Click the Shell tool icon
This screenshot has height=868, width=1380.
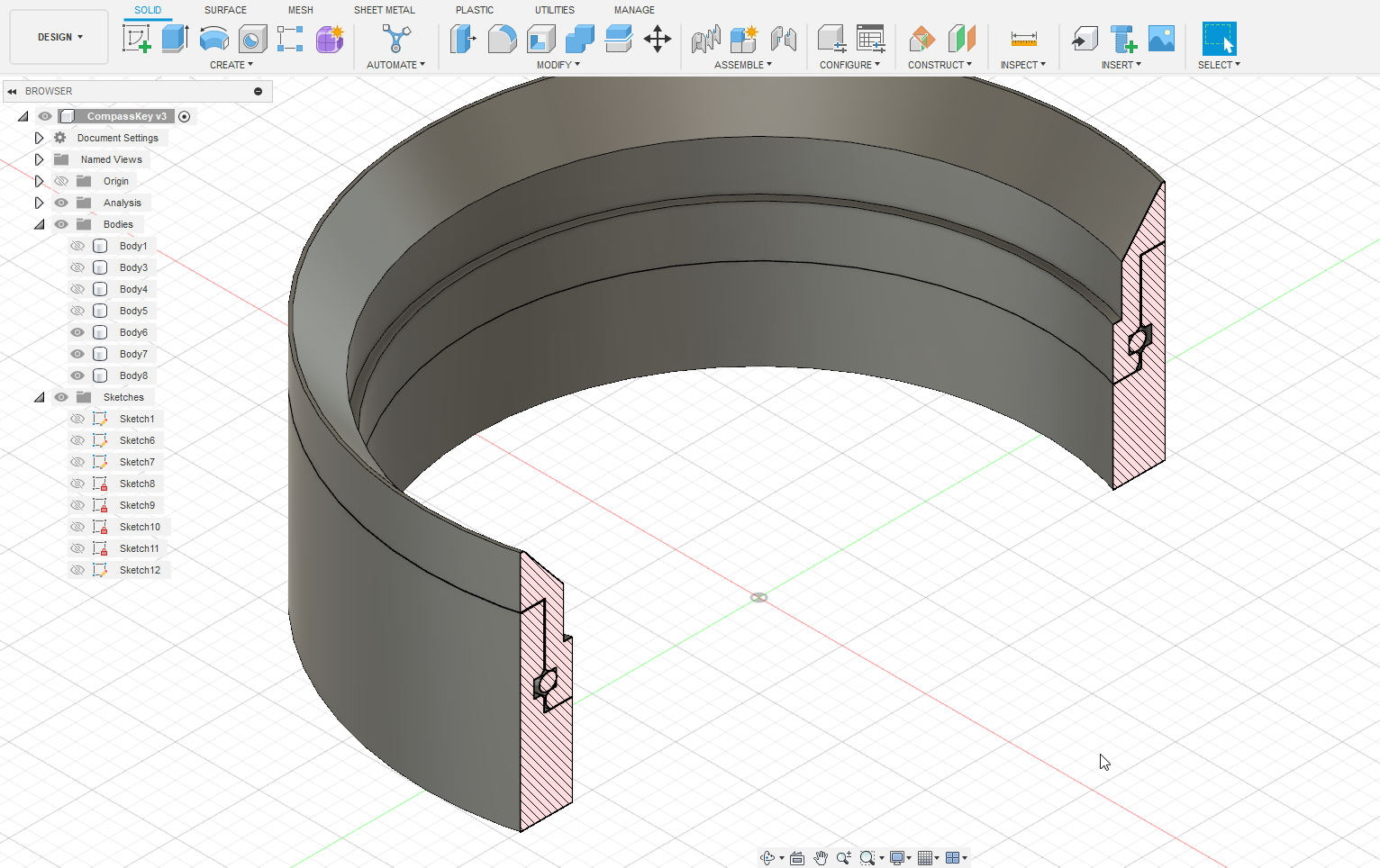540,39
